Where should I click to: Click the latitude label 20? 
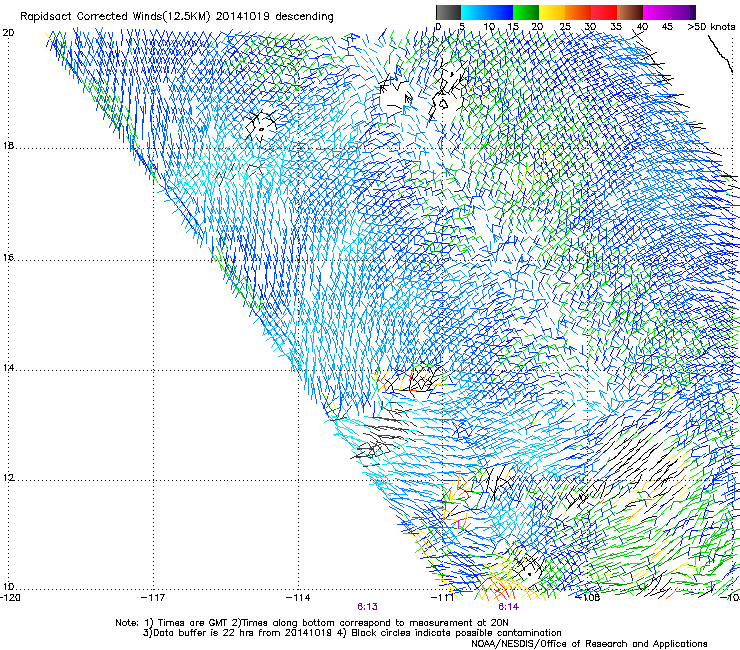(8, 33)
